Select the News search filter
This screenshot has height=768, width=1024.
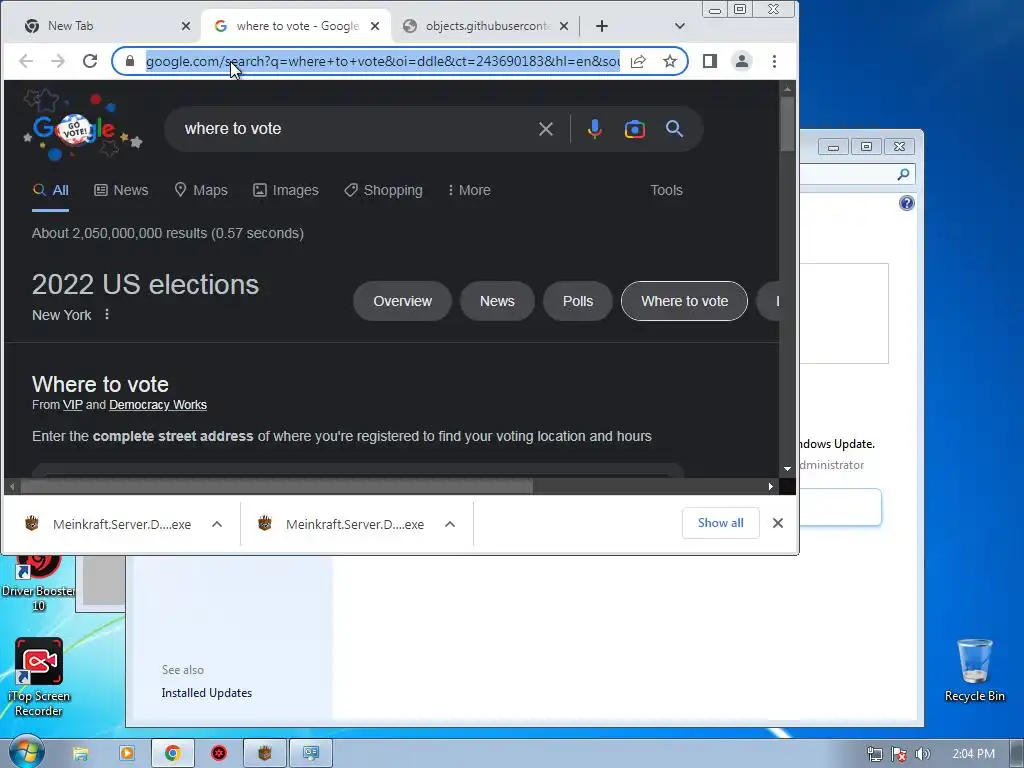pos(121,190)
